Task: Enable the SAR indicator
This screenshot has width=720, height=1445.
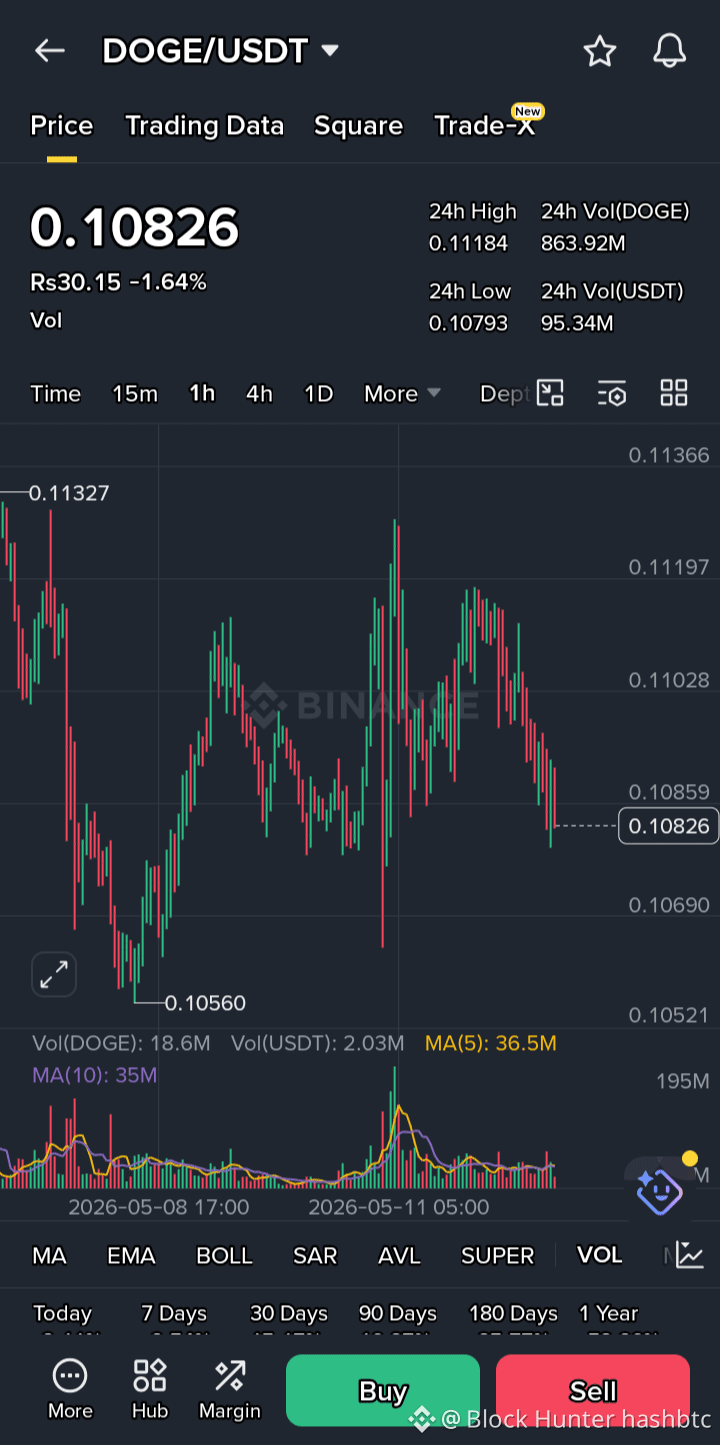Action: pos(315,1255)
